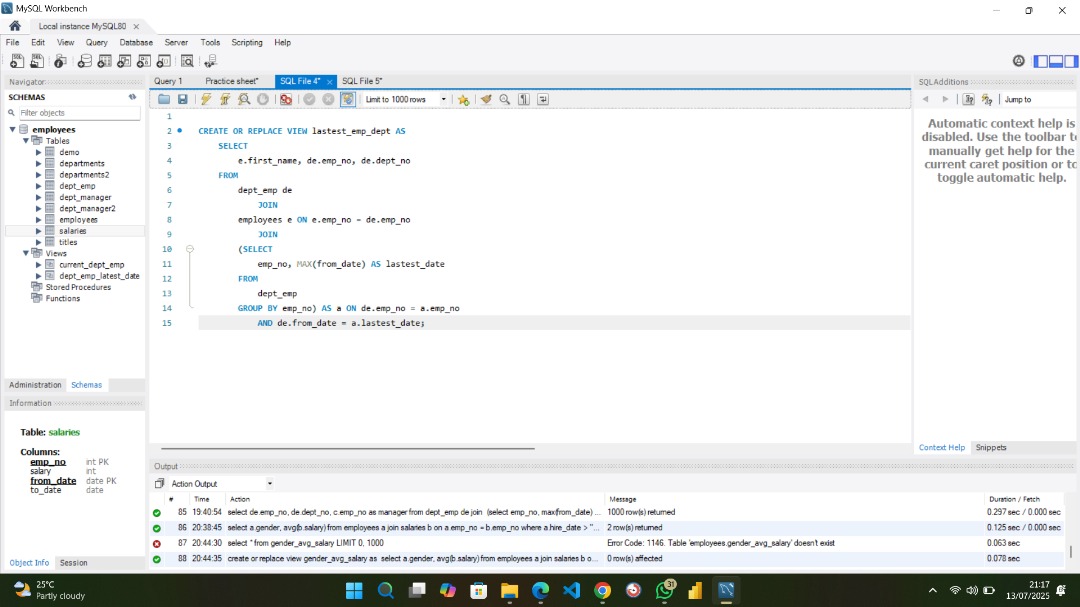Image resolution: width=1080 pixels, height=607 pixels.
Task: Toggle automatic context help on
Action: (x=985, y=99)
